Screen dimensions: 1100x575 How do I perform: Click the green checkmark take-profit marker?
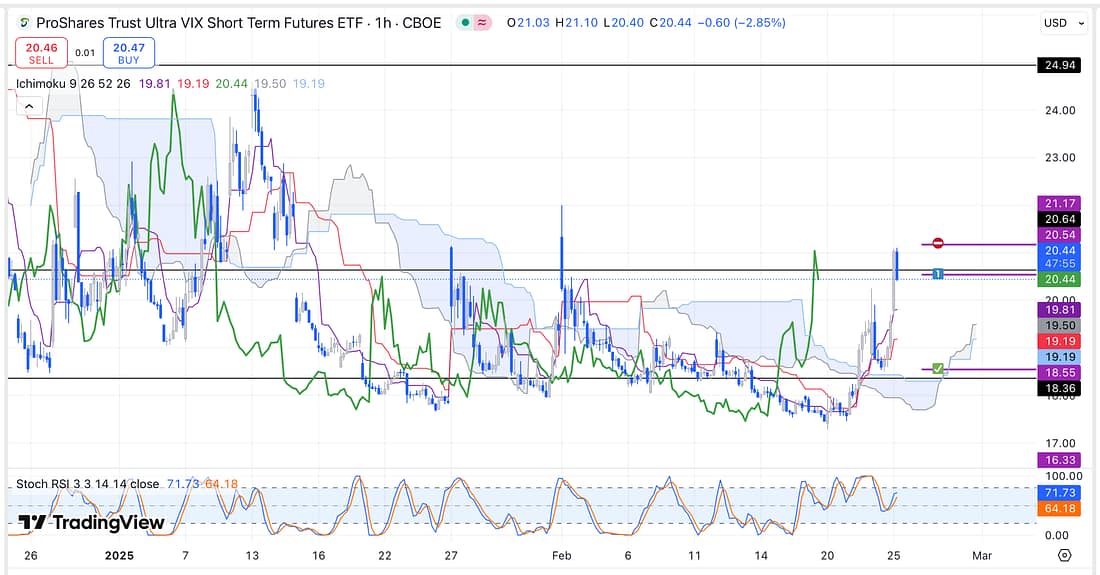pyautogui.click(x=938, y=370)
